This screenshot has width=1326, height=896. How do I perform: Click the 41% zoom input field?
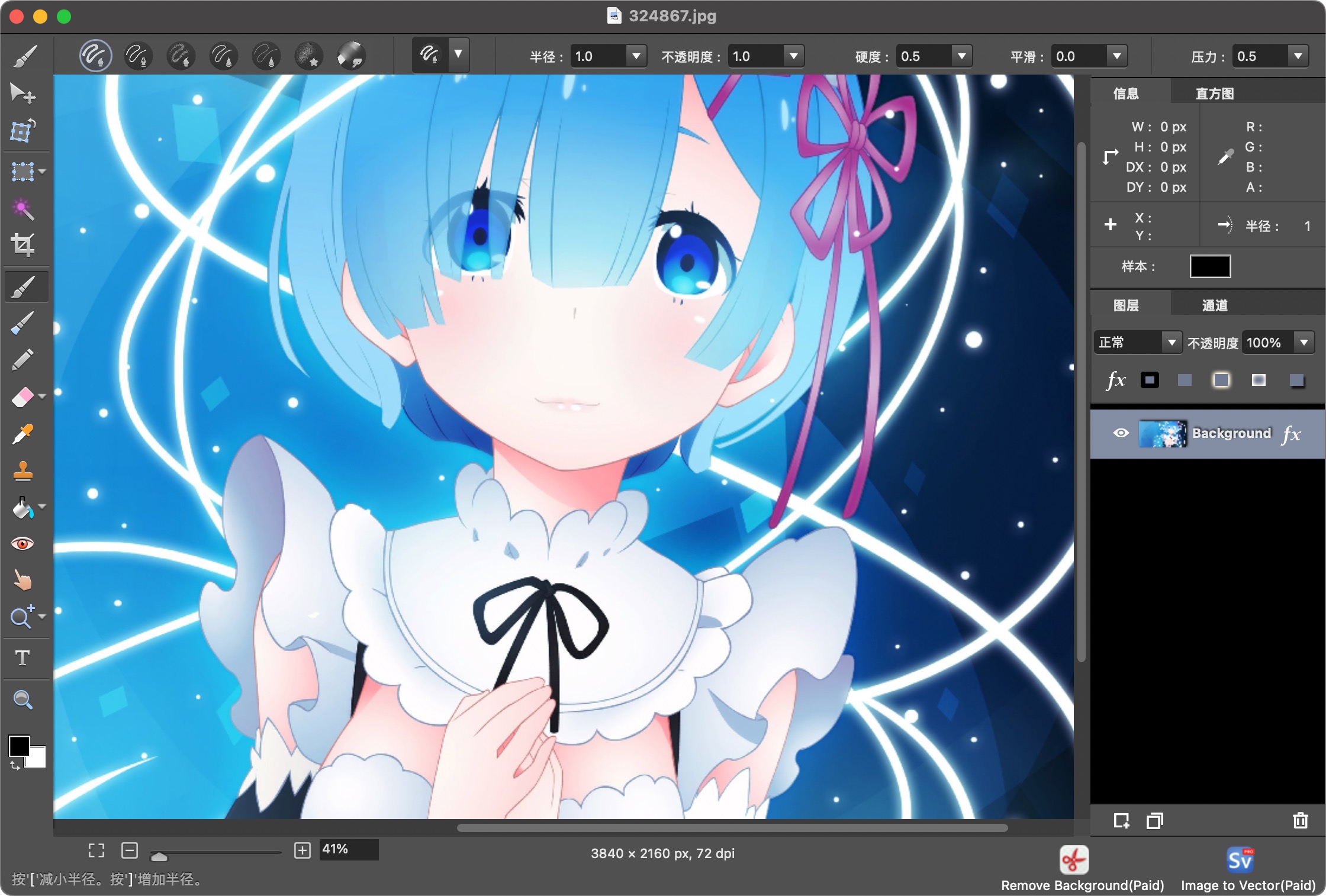[x=349, y=849]
